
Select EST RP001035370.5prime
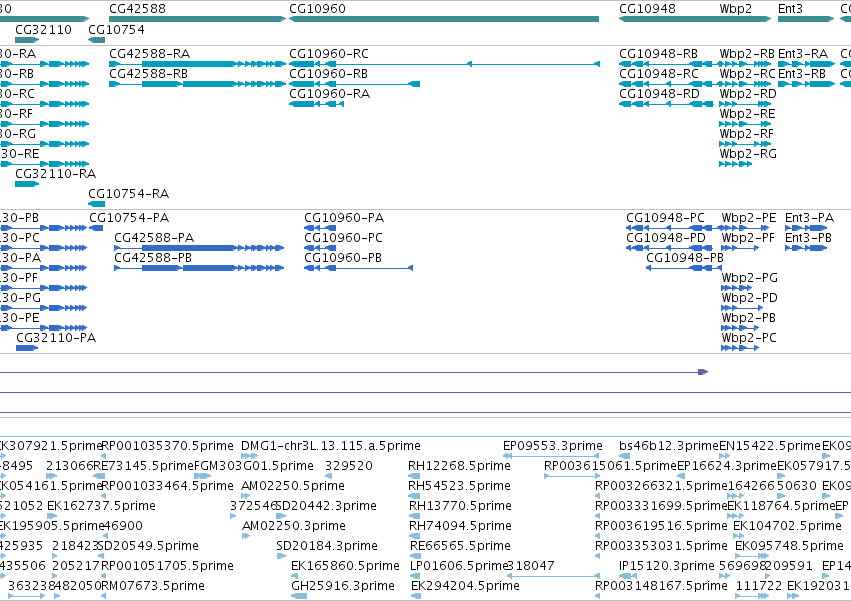point(168,446)
